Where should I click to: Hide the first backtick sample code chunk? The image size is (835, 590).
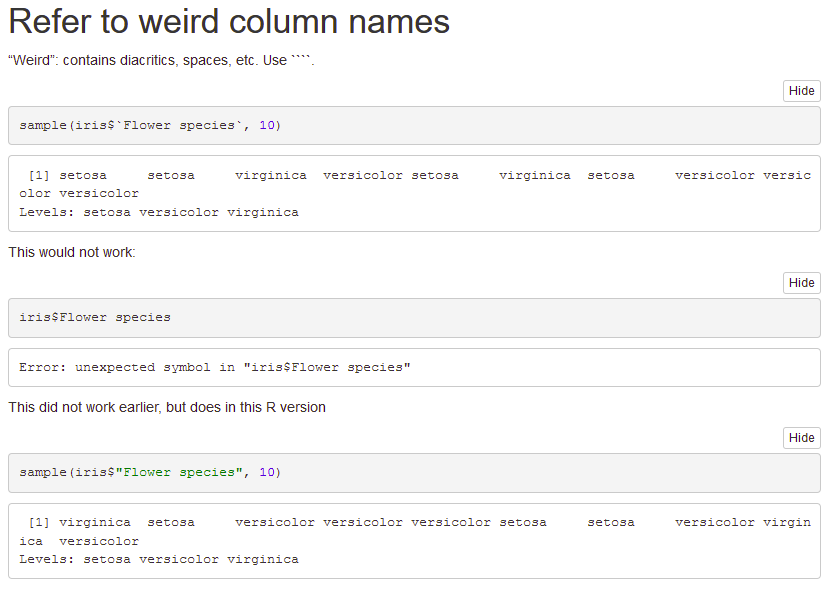click(801, 91)
